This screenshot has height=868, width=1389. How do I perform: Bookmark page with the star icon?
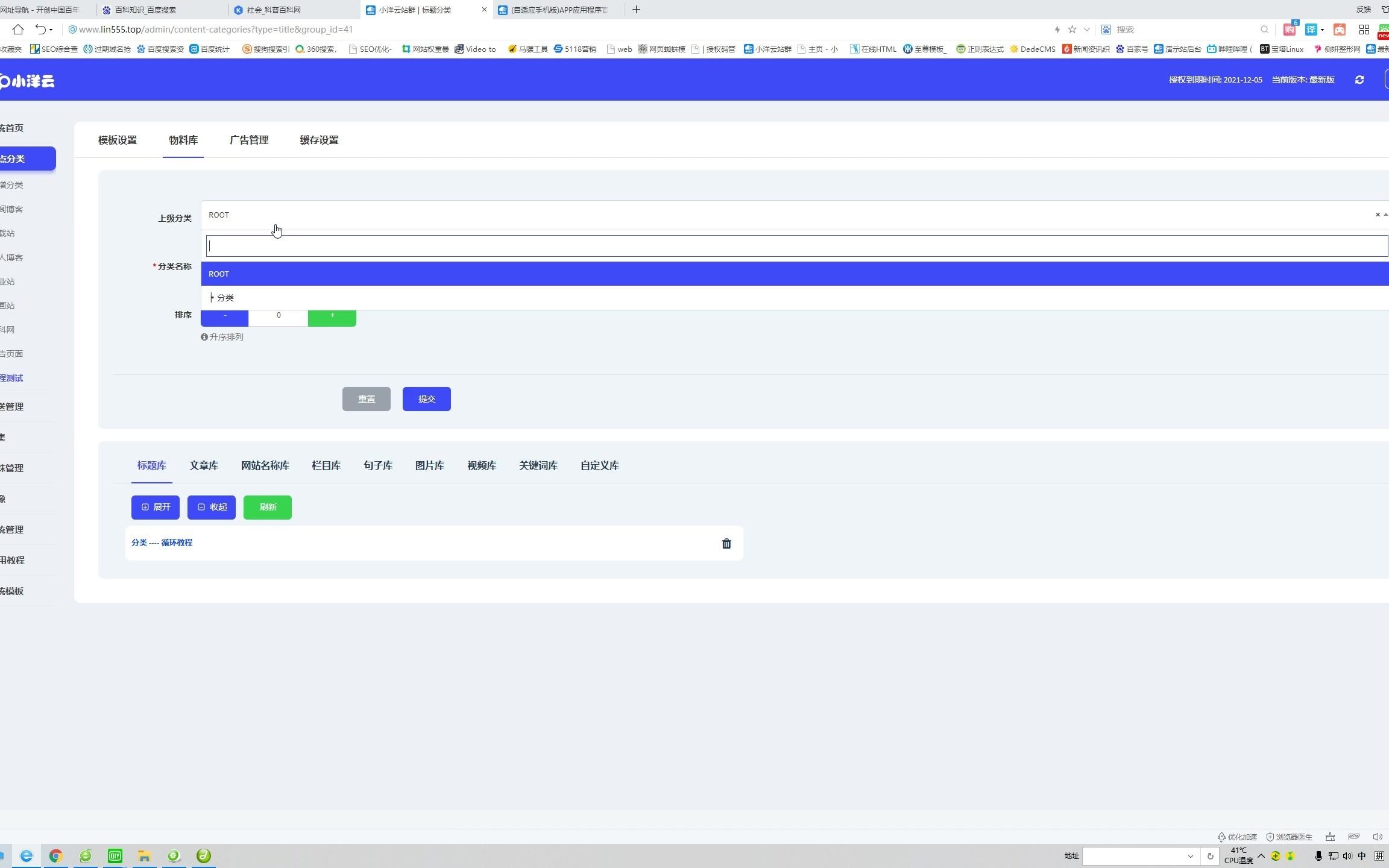(x=1071, y=29)
